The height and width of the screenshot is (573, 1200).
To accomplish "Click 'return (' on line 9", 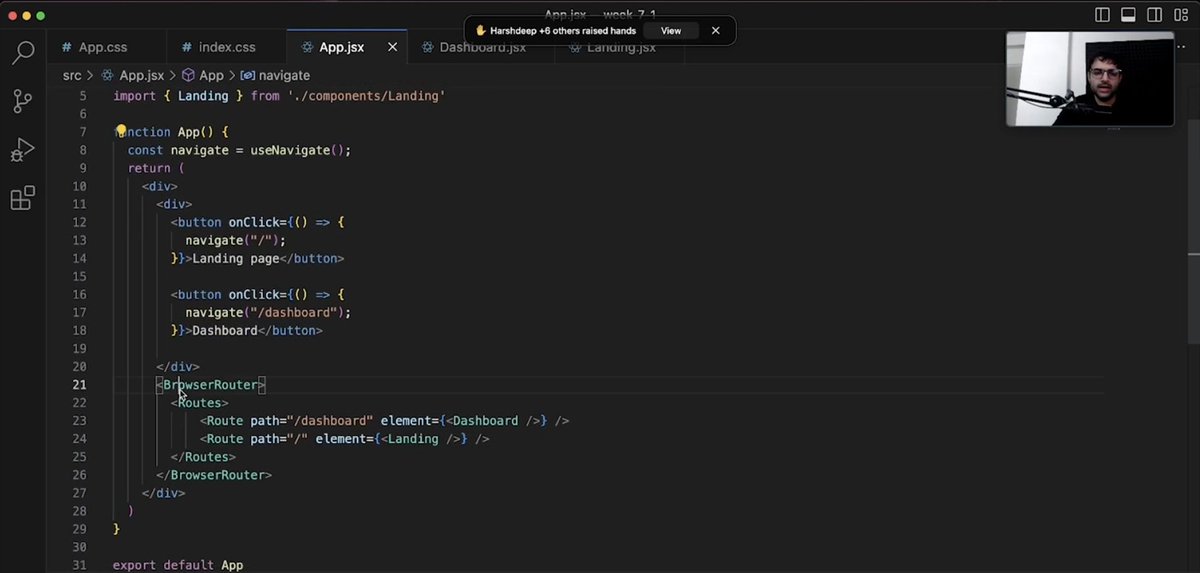I will pyautogui.click(x=157, y=168).
